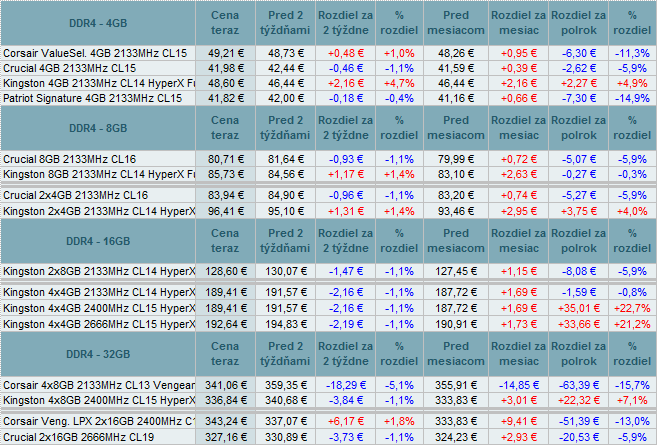Click the monthly difference +2,95 € cell
Image resolution: width=657 pixels, height=445 pixels.
519,211
